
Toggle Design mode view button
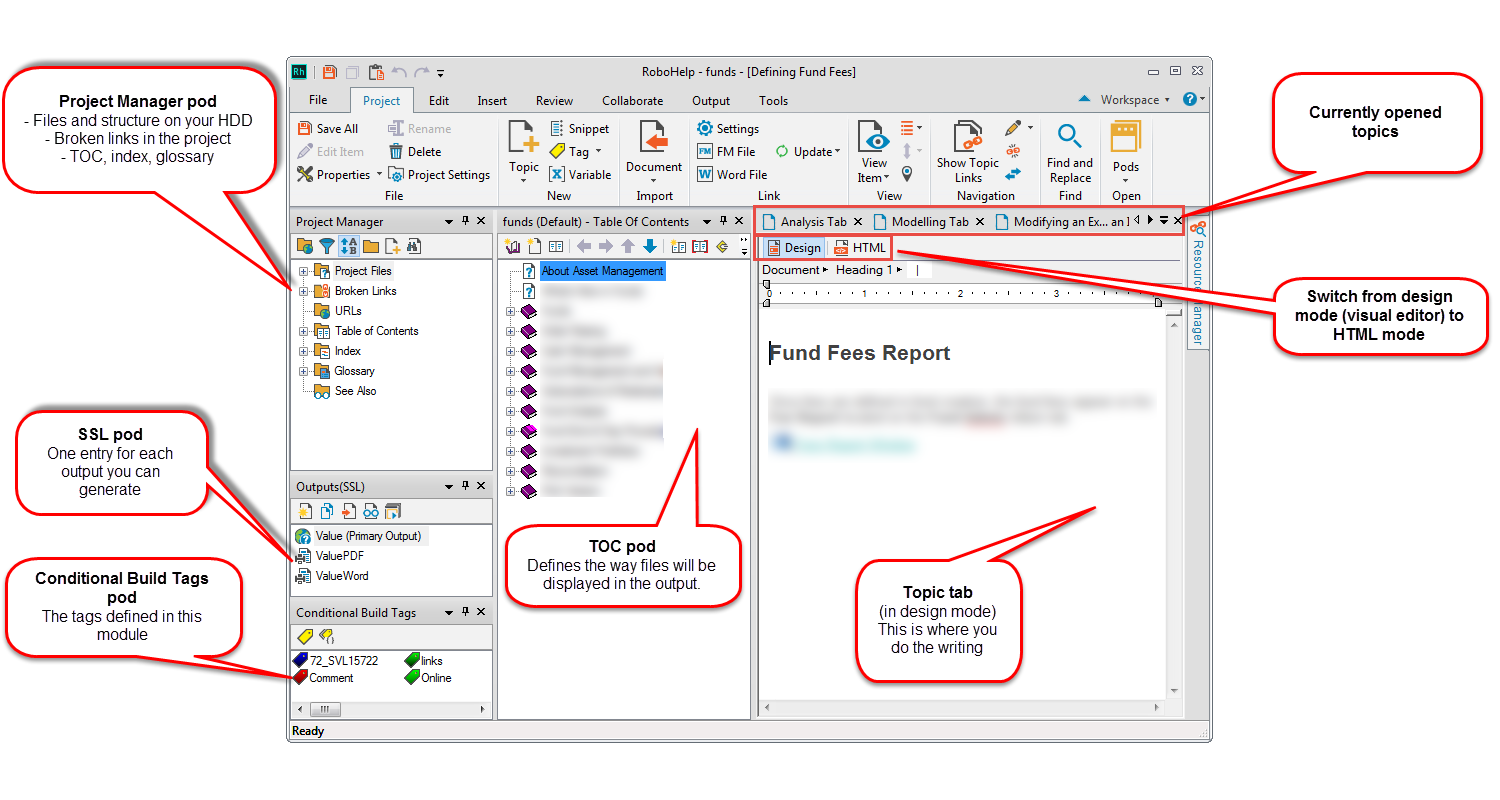click(793, 248)
